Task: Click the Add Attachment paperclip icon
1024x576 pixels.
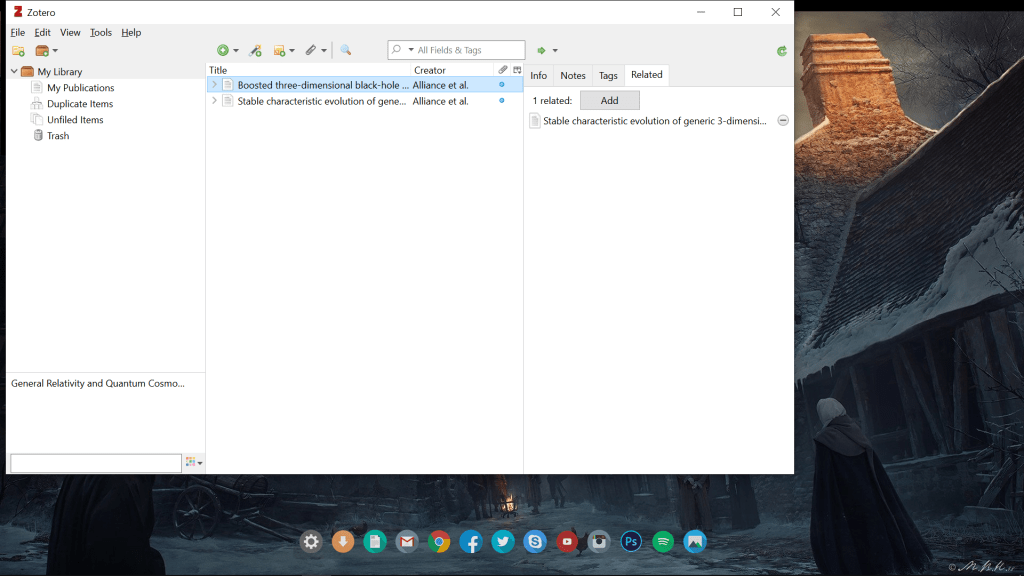Action: [x=311, y=50]
